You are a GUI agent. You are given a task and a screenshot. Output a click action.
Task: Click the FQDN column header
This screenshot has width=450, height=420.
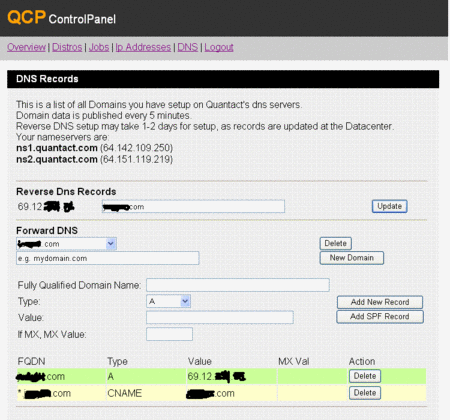[x=31, y=361]
